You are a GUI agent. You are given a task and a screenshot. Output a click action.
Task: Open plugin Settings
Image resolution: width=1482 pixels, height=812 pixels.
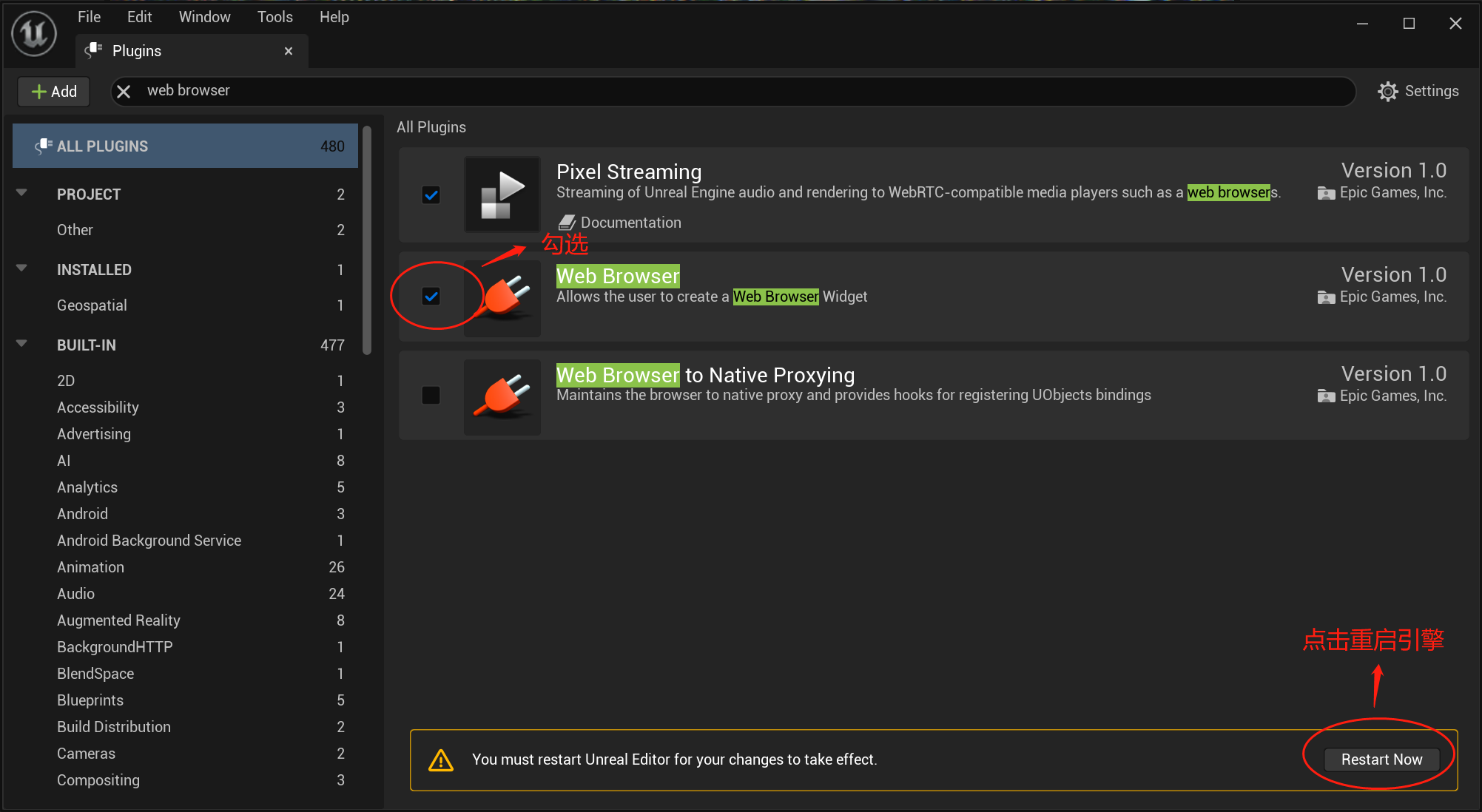pos(1418,91)
